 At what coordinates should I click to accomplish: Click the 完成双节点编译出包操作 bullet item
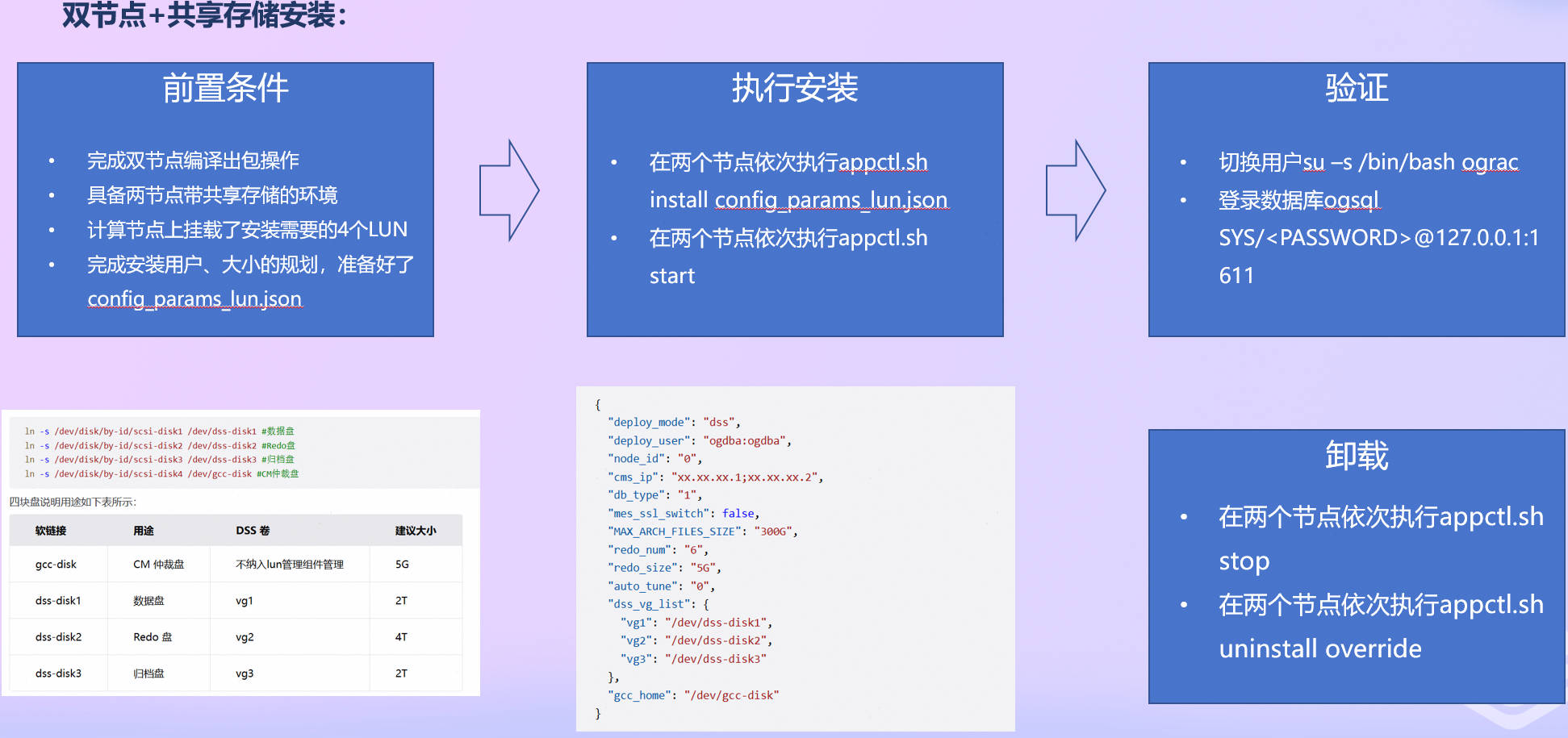193,160
